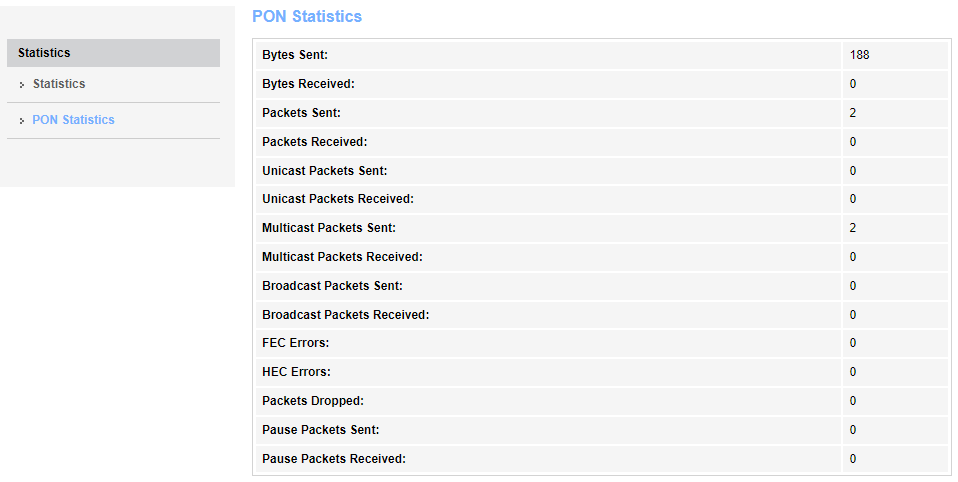This screenshot has height=482, width=958.
Task: Click the Packets Received label
Action: point(314,142)
